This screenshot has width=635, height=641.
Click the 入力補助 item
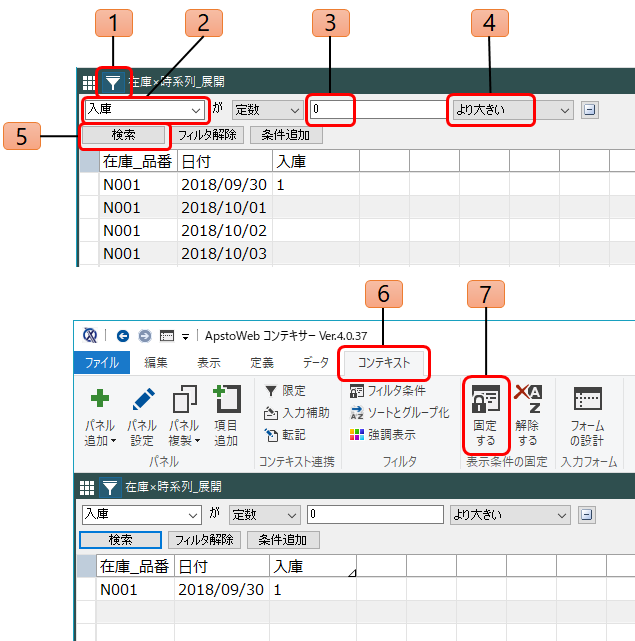(296, 413)
